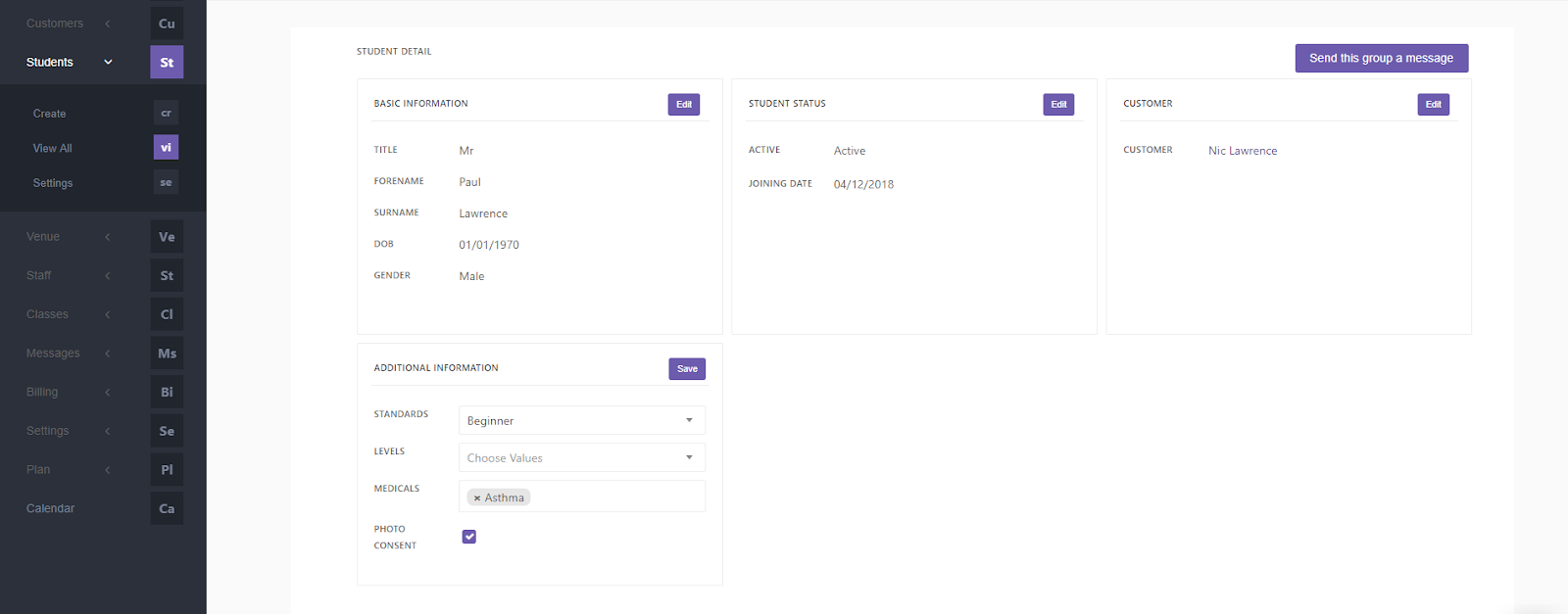Image resolution: width=1568 pixels, height=614 pixels.
Task: Expand the Billing menu chevron
Action: coord(108,392)
